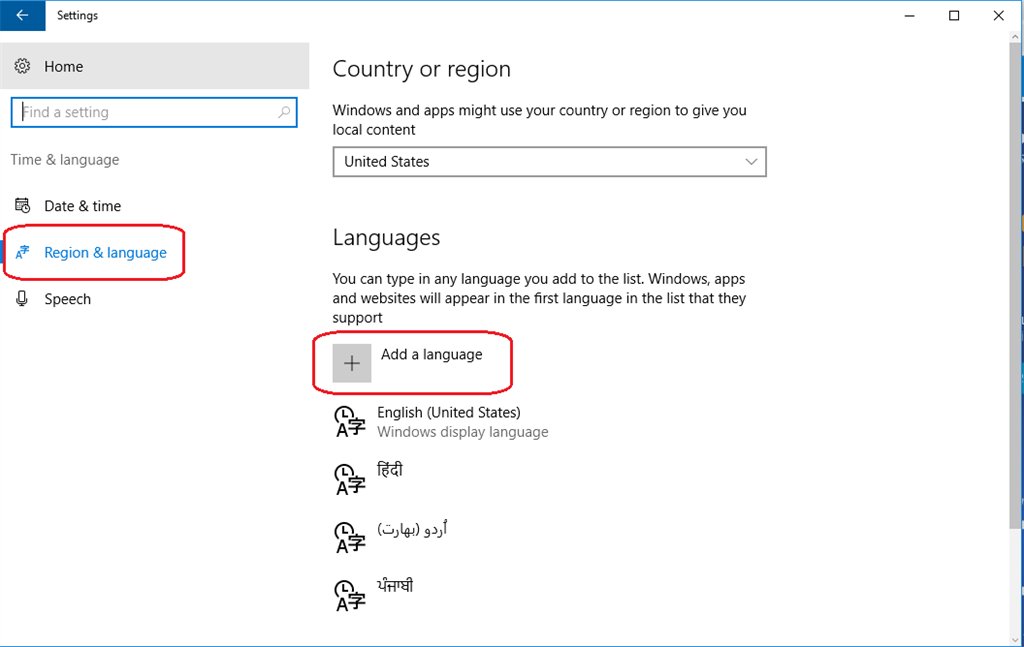1024x647 pixels.
Task: Click inside the Find a setting field
Action: point(150,112)
